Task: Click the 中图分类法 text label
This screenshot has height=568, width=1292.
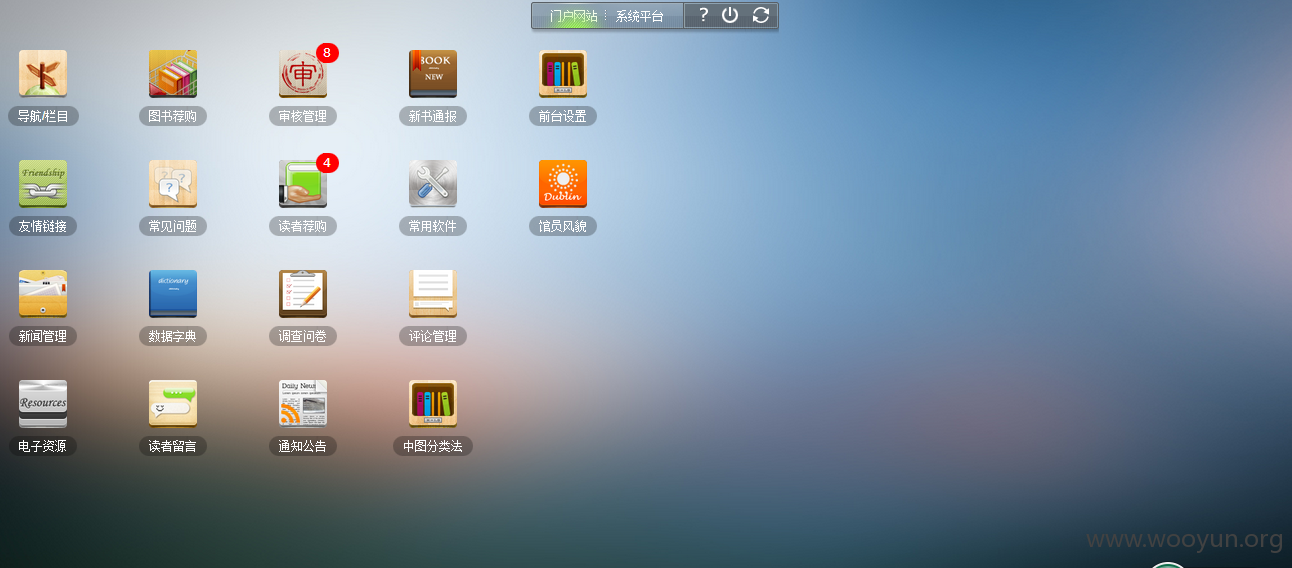Action: (x=433, y=446)
